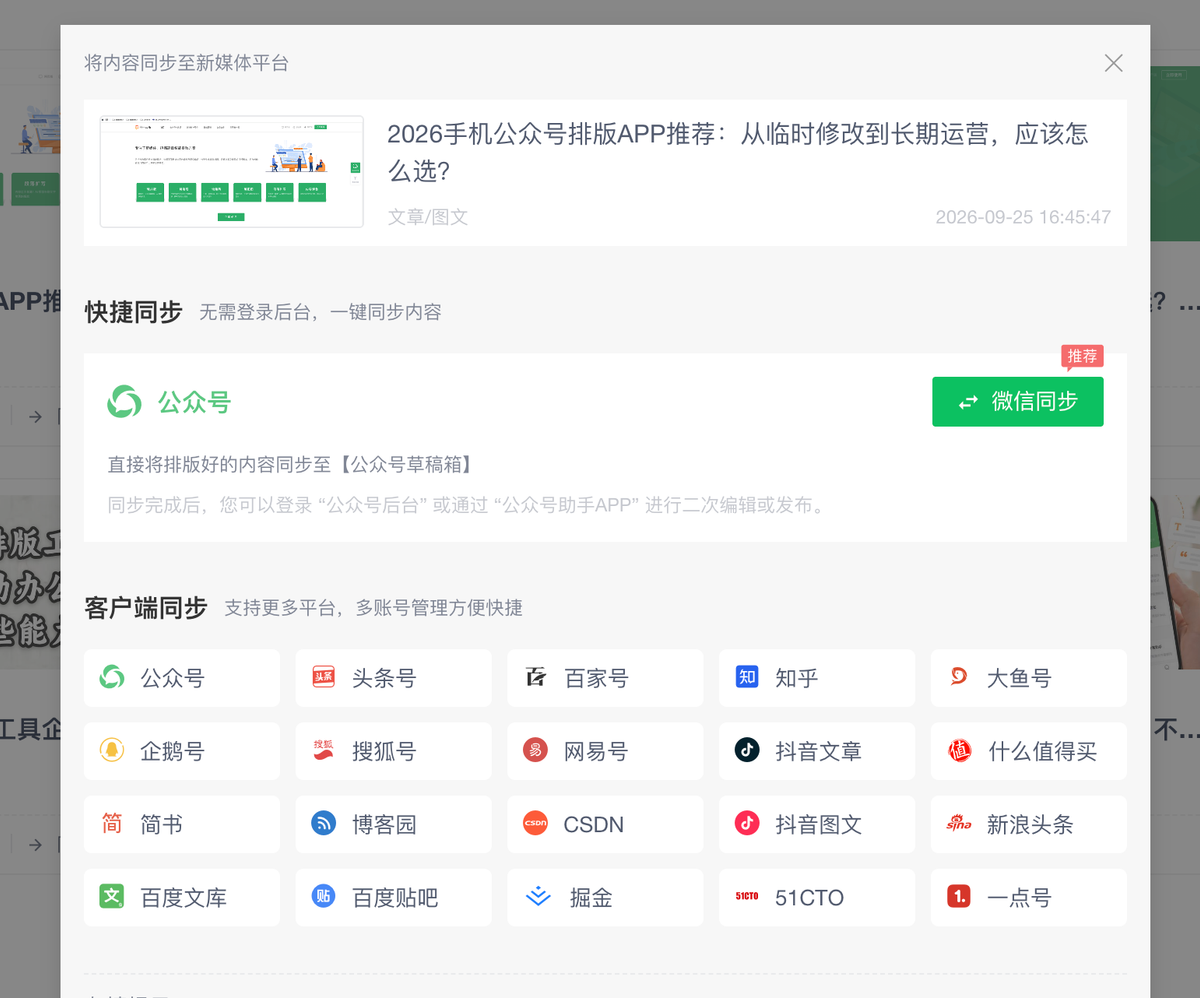Screen dimensions: 1200x998
Task: Click the 什么值得买 icon
Action: coord(959,751)
